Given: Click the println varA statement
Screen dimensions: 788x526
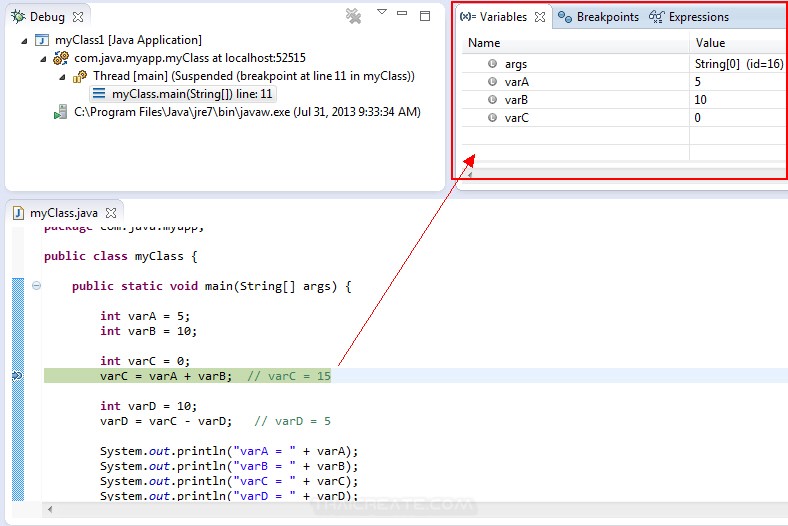Looking at the screenshot, I should pyautogui.click(x=229, y=451).
